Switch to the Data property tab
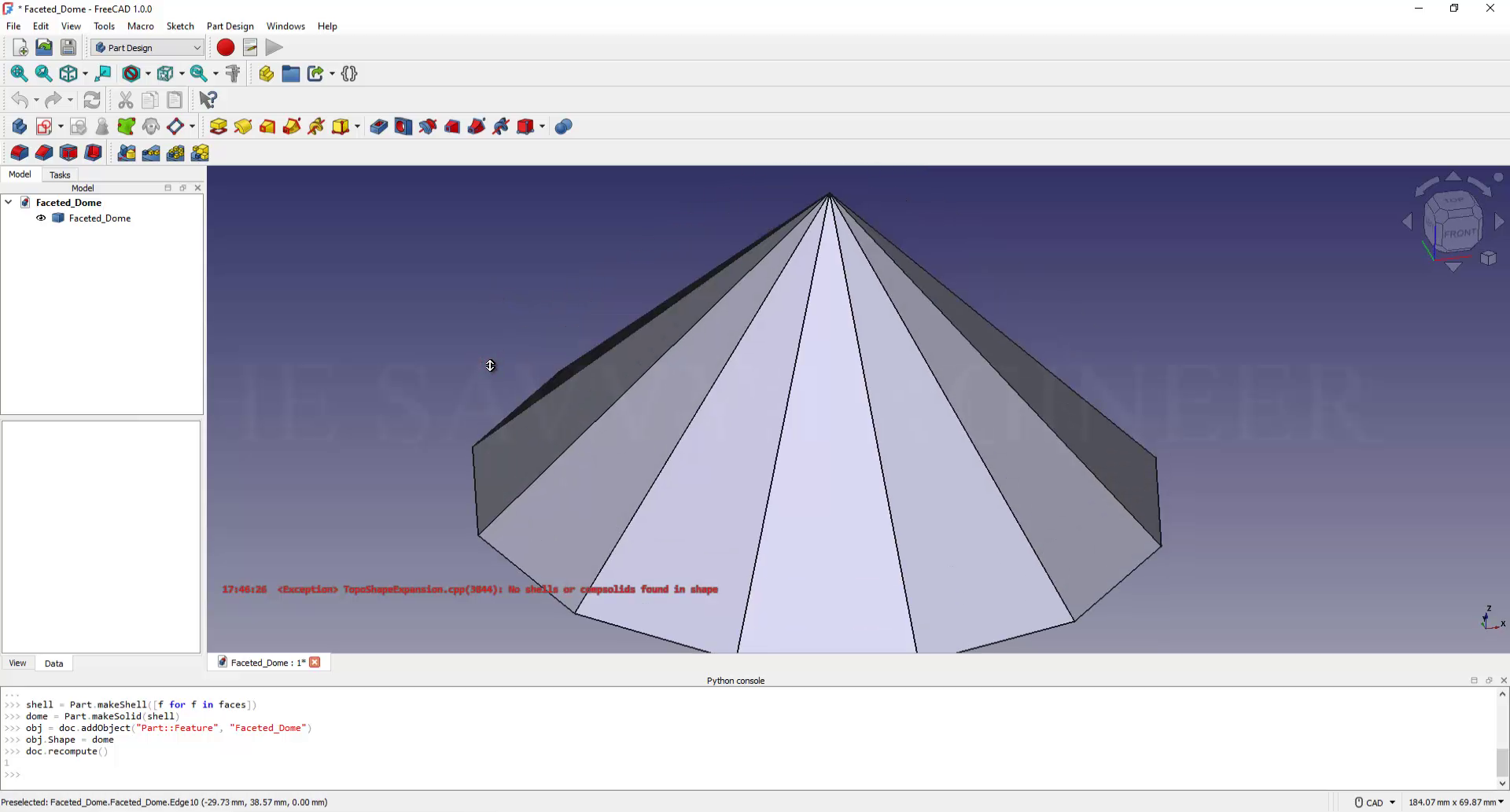The width and height of the screenshot is (1510, 812). [x=53, y=663]
